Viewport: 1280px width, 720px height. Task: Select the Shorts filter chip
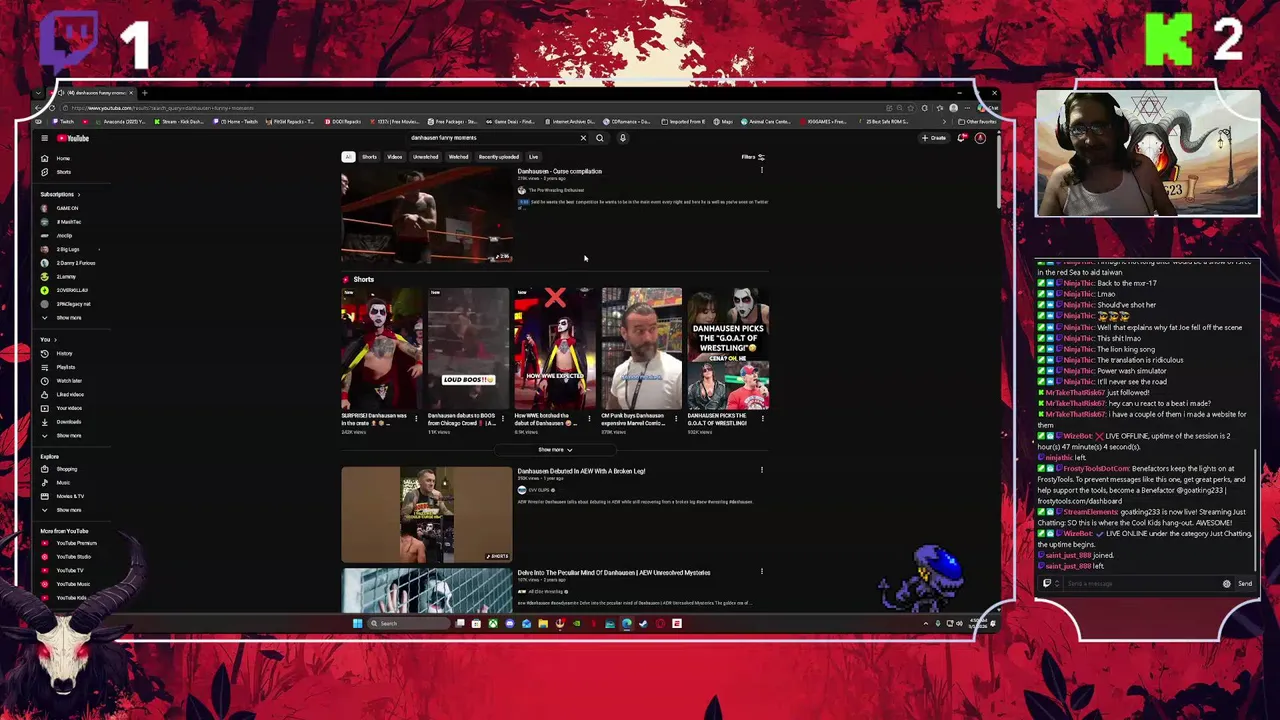(369, 157)
